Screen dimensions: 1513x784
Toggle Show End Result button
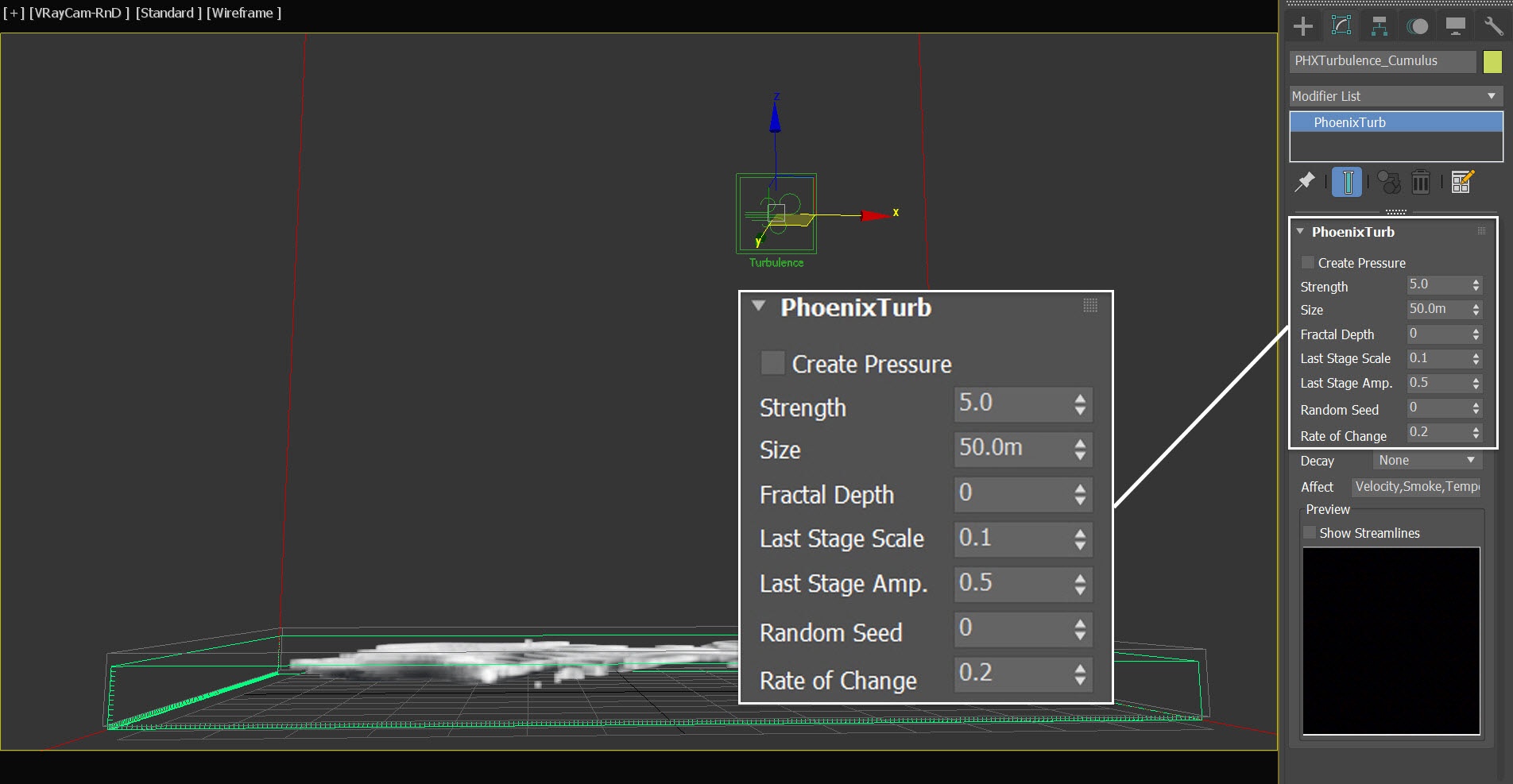point(1348,182)
